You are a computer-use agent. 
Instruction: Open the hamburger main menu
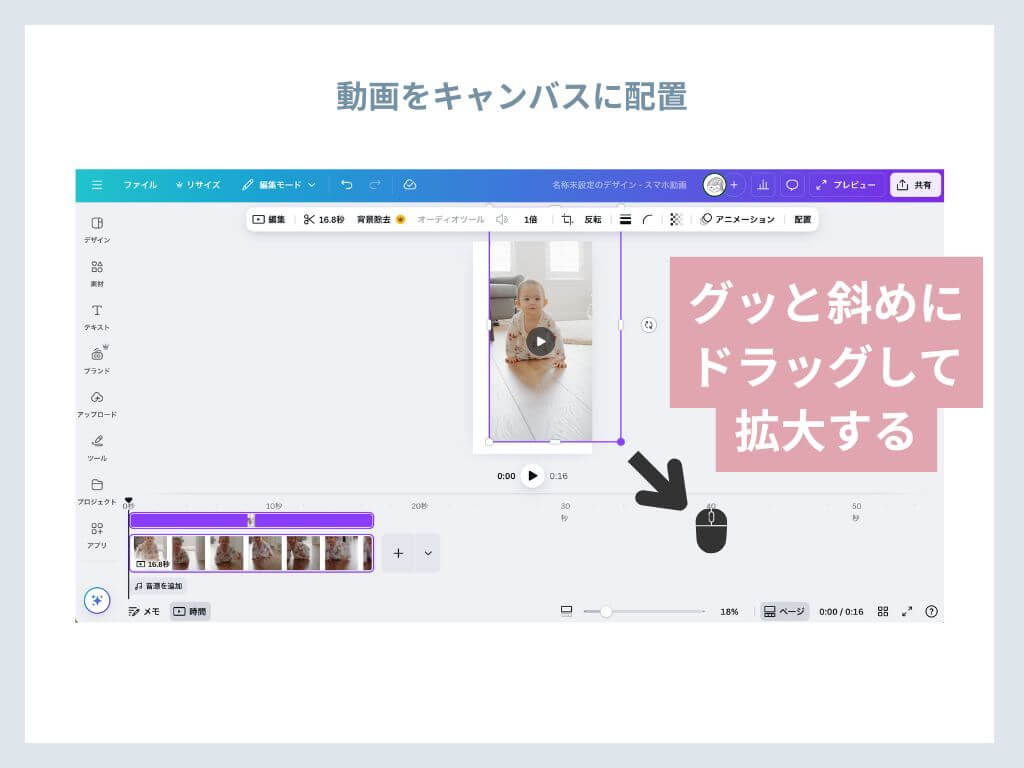click(97, 185)
